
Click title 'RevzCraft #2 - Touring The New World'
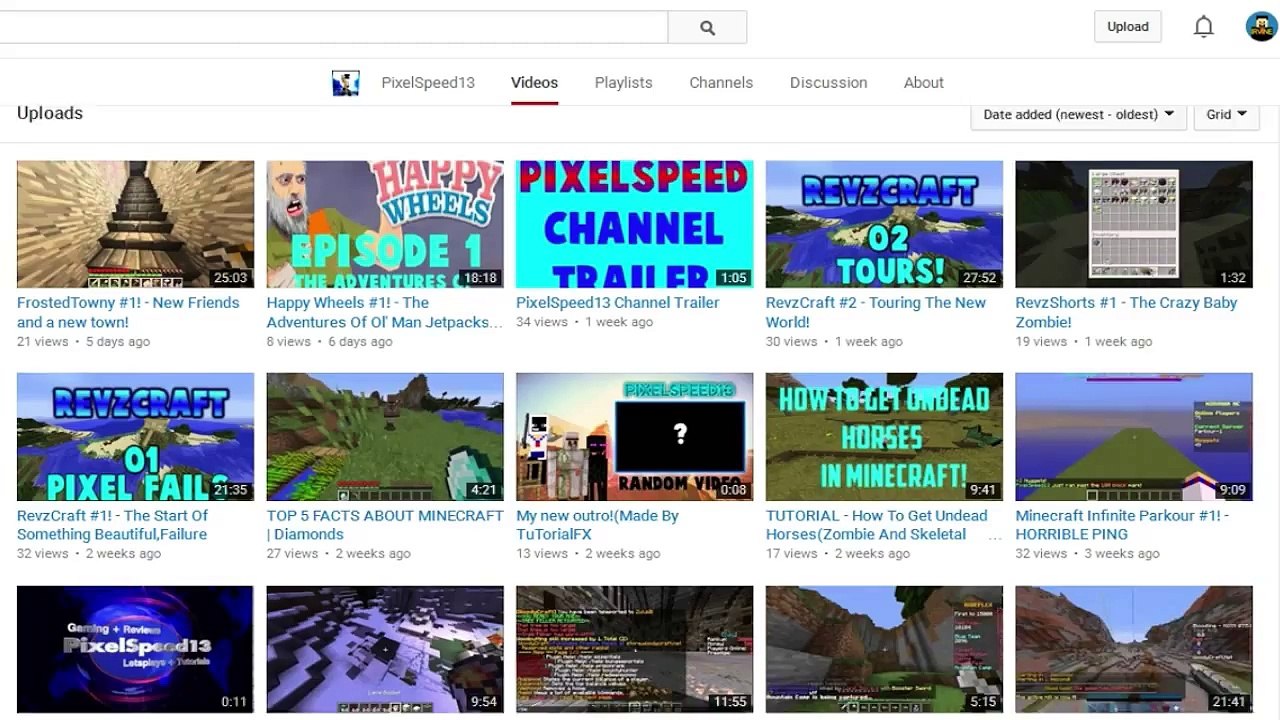876,312
